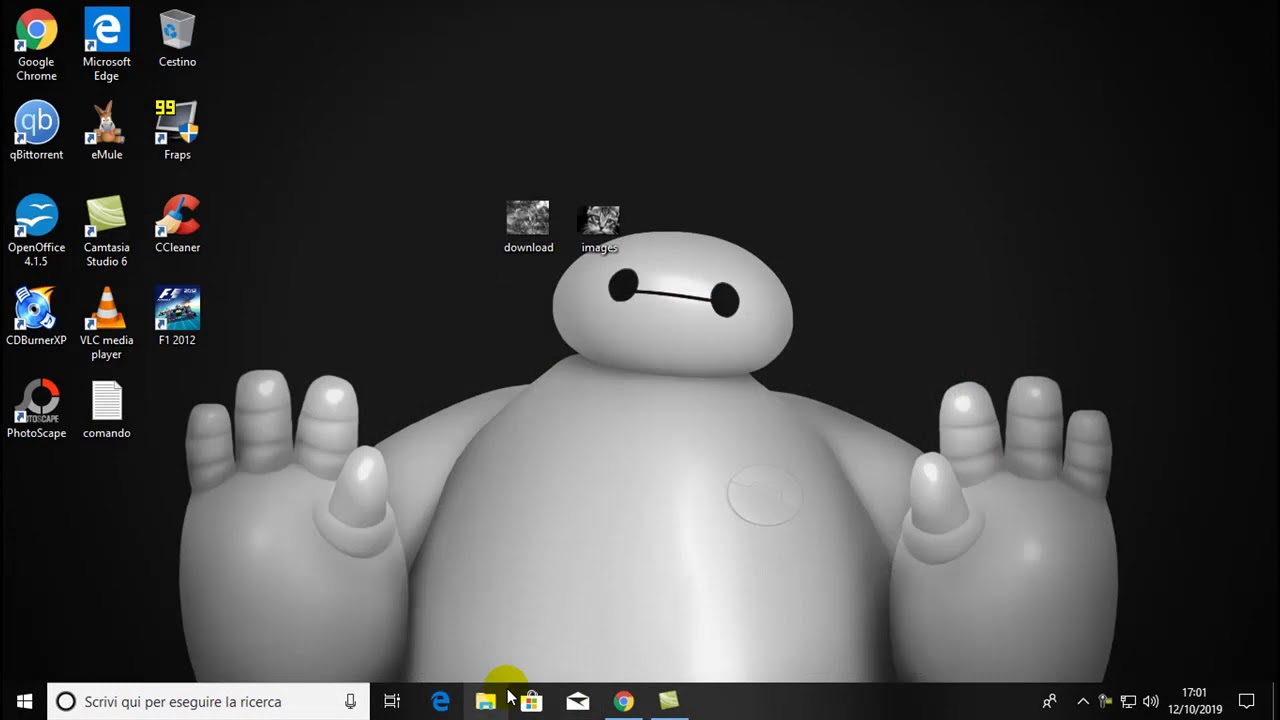Click the search box 'Scrivi qui per eseguire la ricerca'

click(x=209, y=701)
